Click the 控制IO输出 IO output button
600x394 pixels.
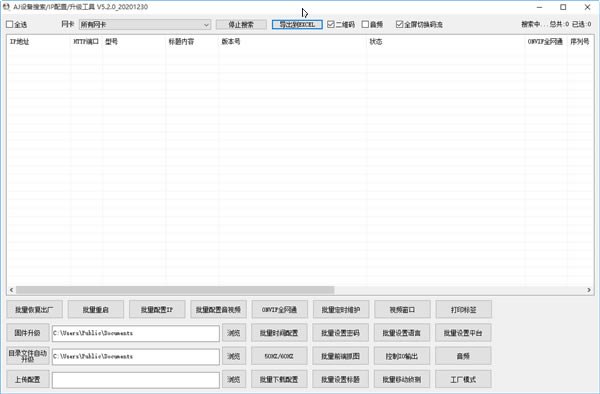coord(402,356)
